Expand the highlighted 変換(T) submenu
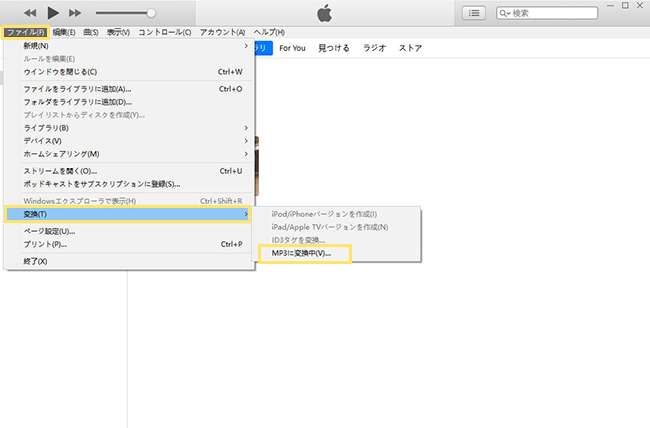The width and height of the screenshot is (650, 428). (x=128, y=214)
